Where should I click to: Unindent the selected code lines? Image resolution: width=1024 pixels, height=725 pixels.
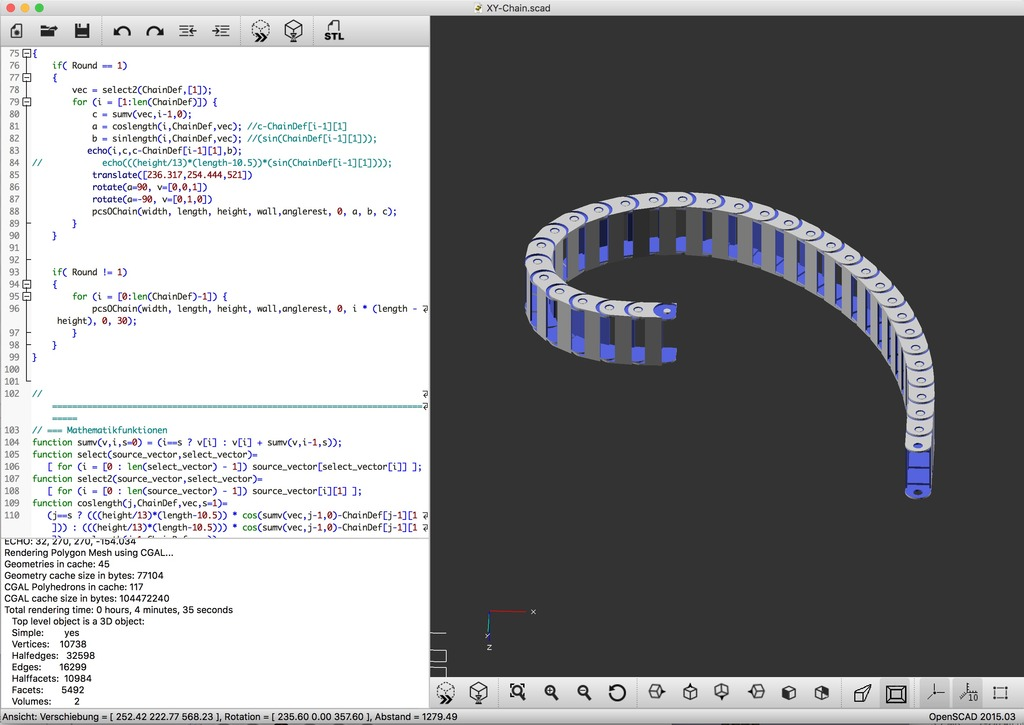pyautogui.click(x=186, y=31)
